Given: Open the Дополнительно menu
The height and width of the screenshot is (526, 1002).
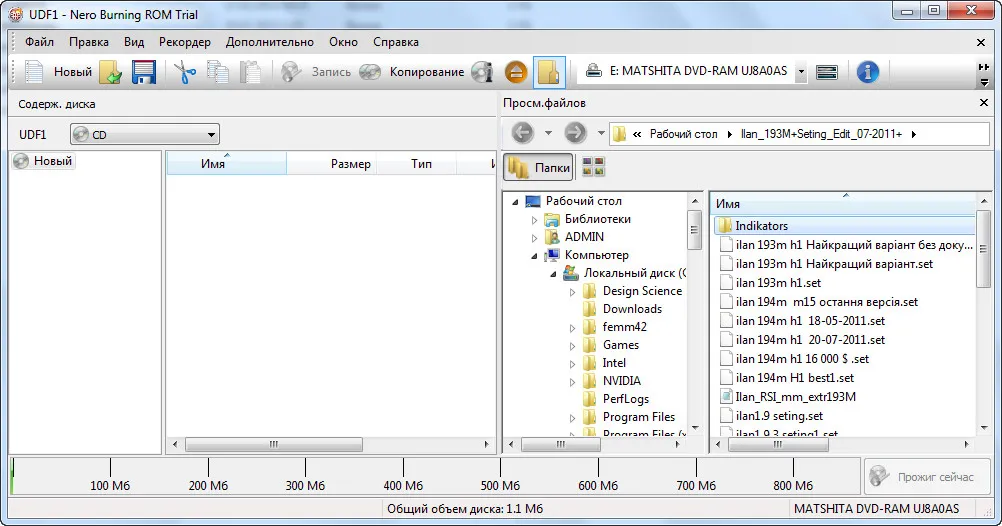Looking at the screenshot, I should [x=270, y=42].
